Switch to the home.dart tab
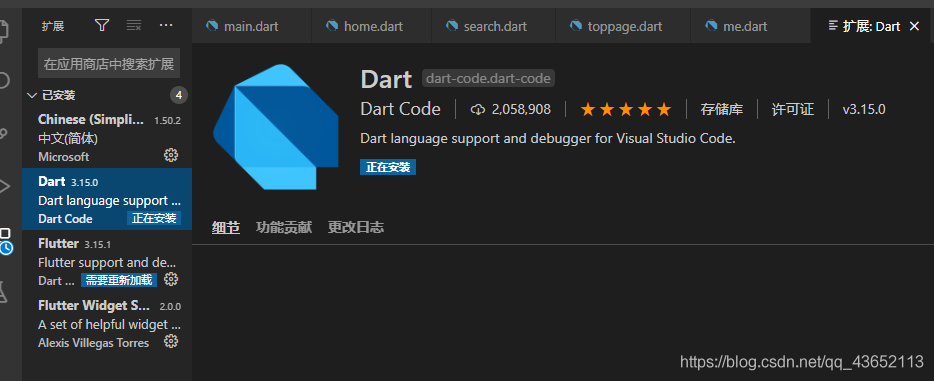This screenshot has width=934, height=381. (x=372, y=26)
